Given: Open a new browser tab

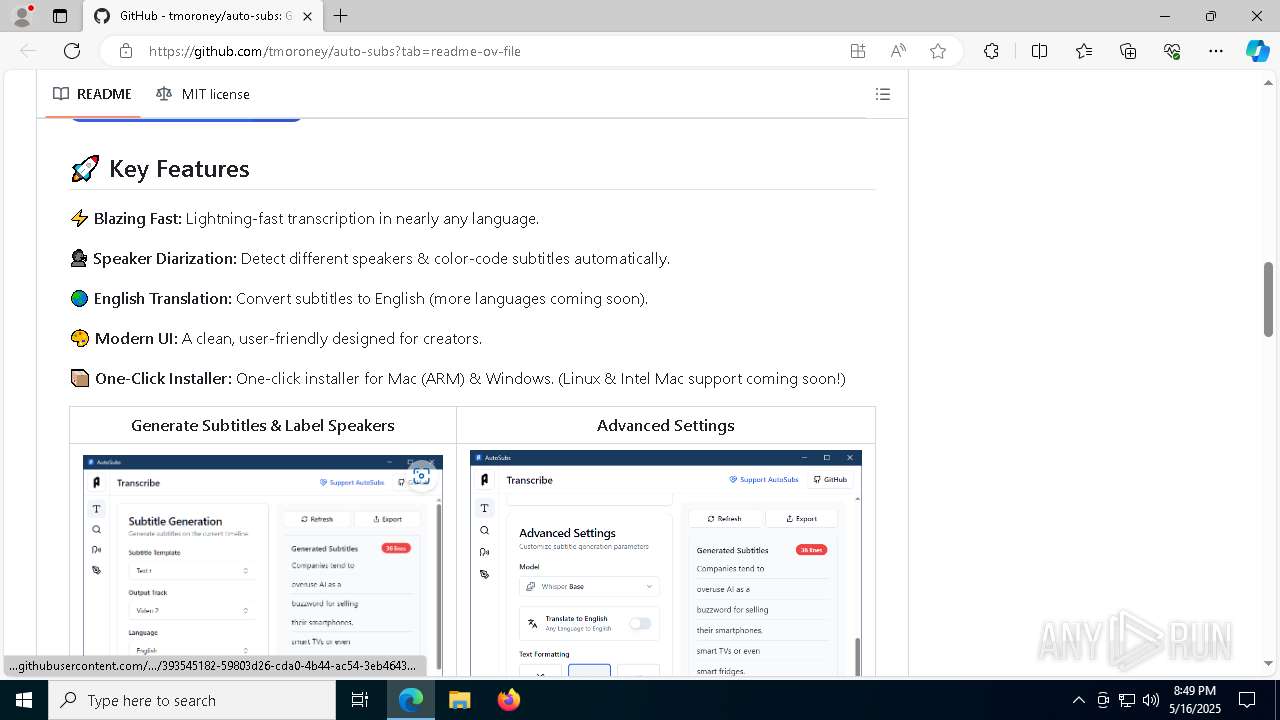Looking at the screenshot, I should (x=341, y=16).
